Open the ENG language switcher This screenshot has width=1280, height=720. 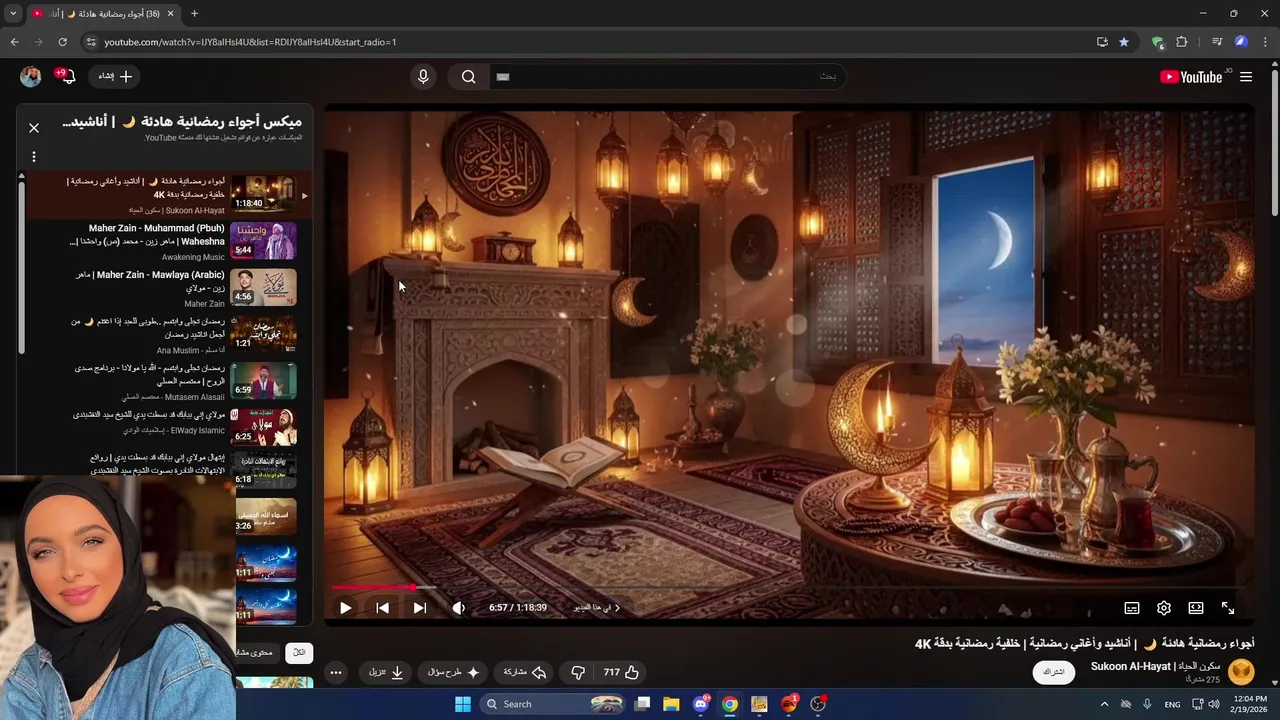(1172, 704)
